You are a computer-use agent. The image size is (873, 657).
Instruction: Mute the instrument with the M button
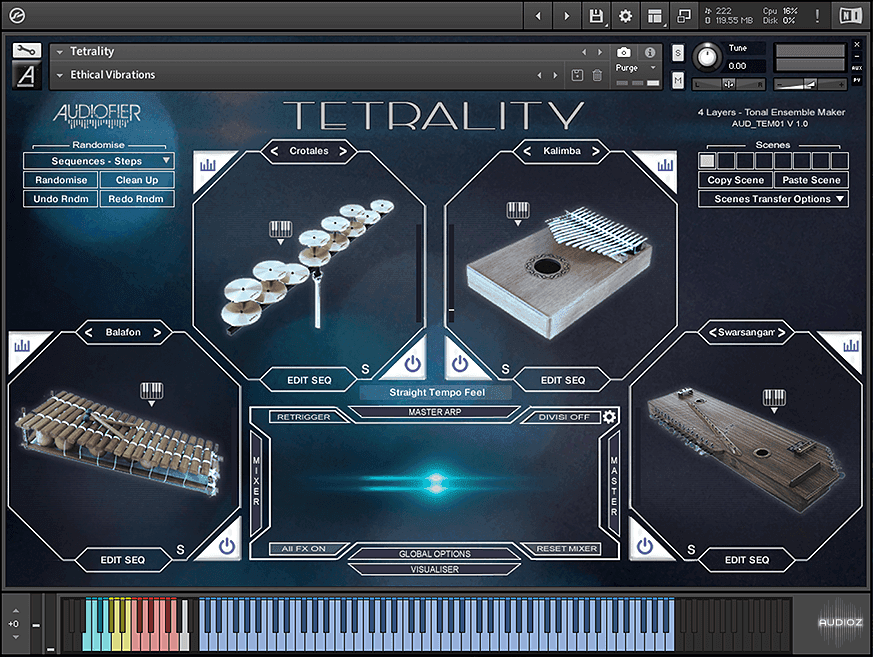tap(678, 81)
